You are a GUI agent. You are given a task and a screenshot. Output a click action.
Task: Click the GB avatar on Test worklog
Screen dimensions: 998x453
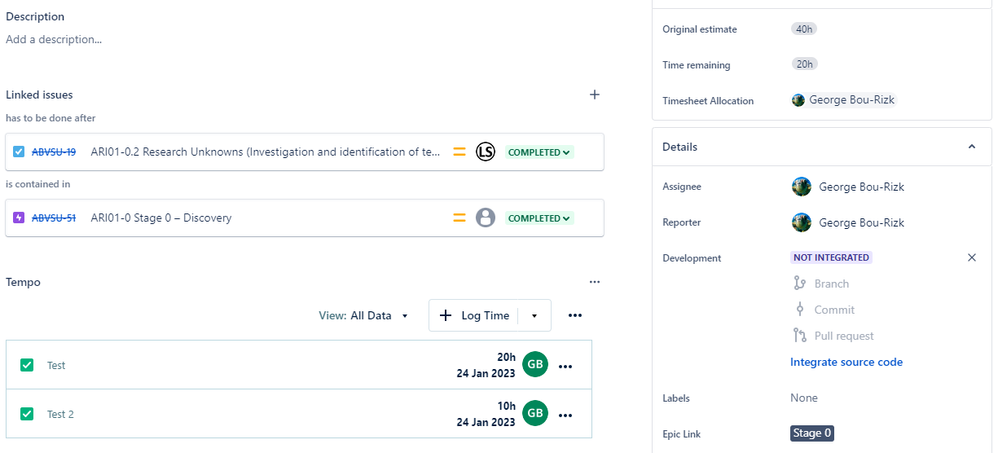(536, 365)
